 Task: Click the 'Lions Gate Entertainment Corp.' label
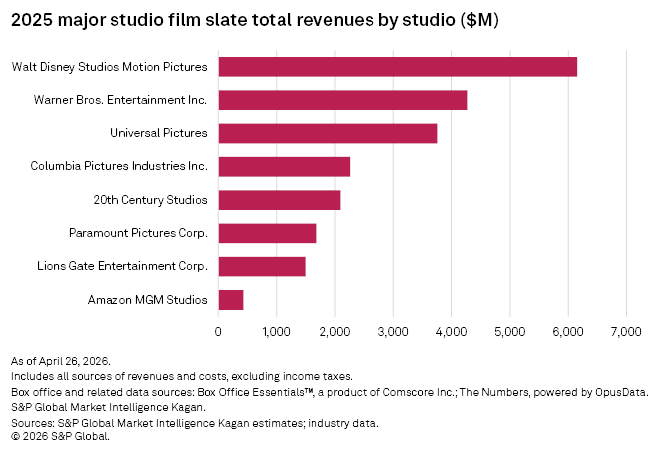(x=122, y=266)
